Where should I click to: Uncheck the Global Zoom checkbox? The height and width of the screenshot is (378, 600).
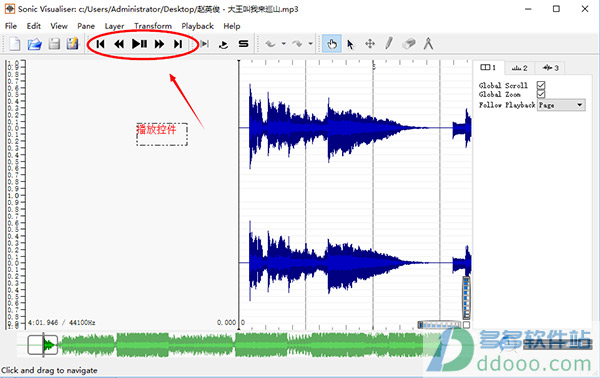(x=541, y=94)
